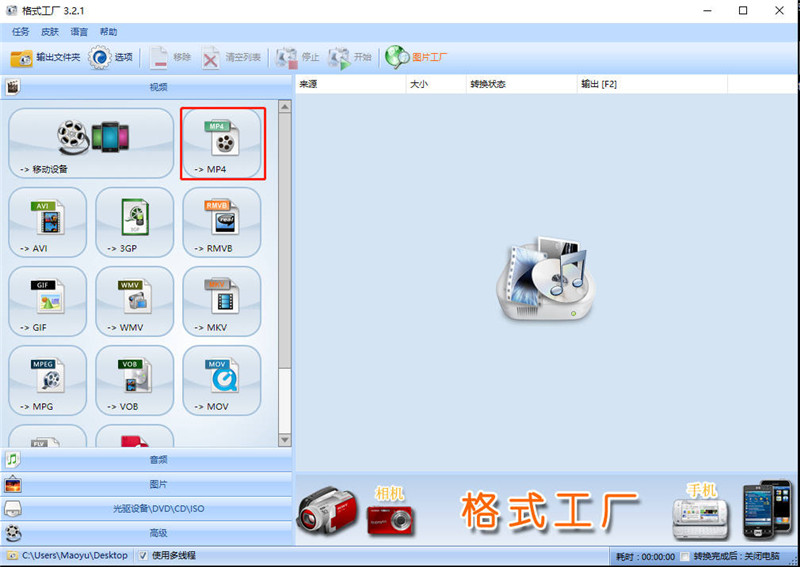Toggle the 使用多线程 checkbox
The width and height of the screenshot is (800, 567).
click(x=143, y=556)
